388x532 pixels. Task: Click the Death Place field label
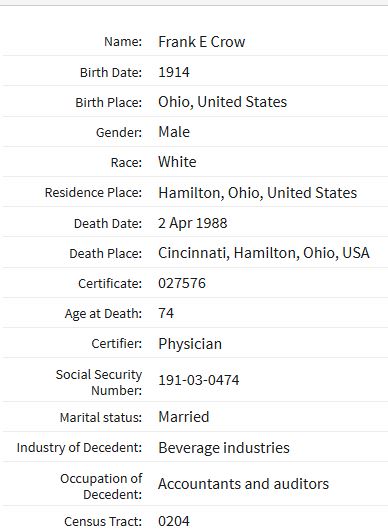105,253
